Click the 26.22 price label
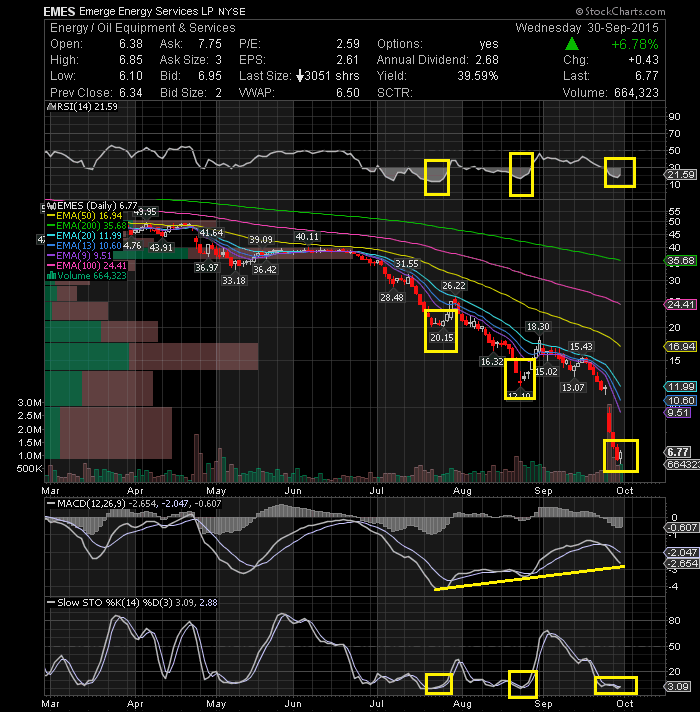 [454, 285]
